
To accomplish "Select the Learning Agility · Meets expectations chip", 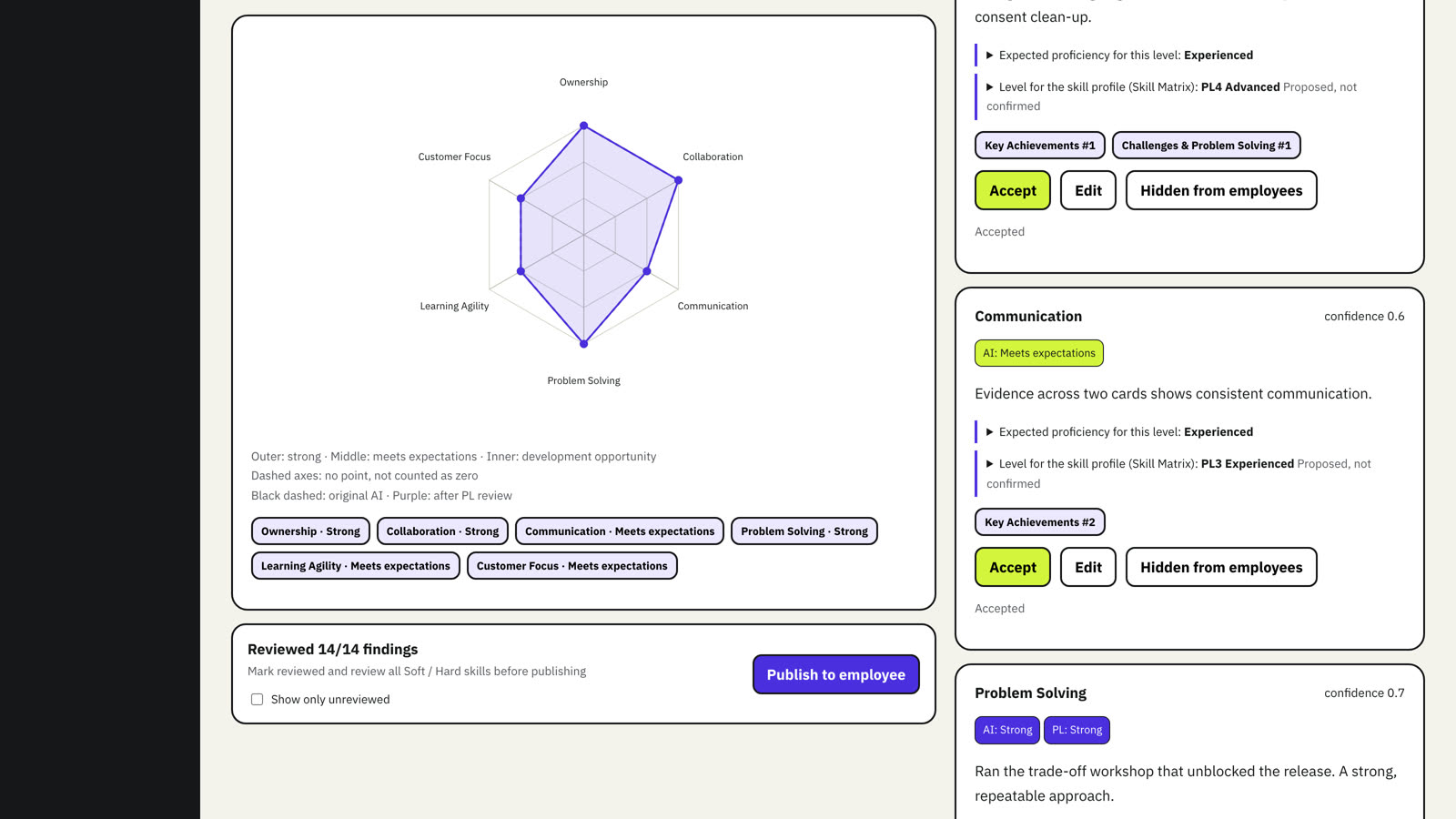I will pos(356,566).
